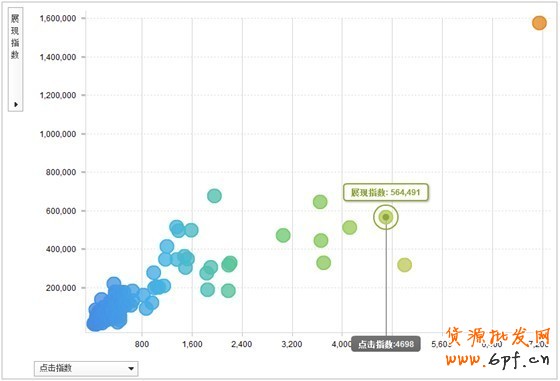Click the small arrow under 展现指数 label
Viewport: 560px width, 381px height.
[x=16, y=104]
